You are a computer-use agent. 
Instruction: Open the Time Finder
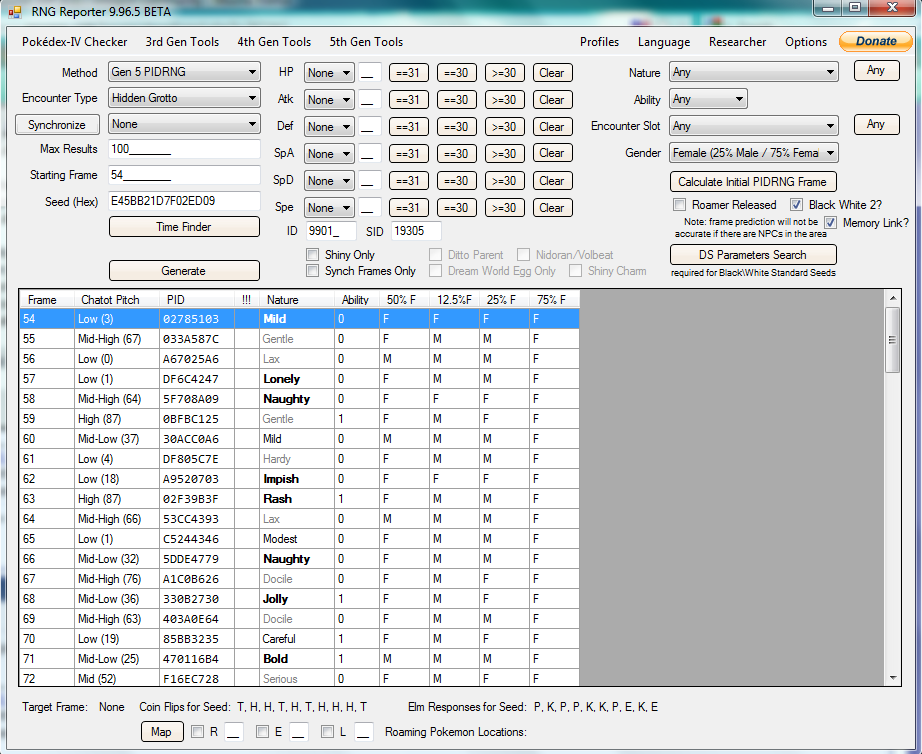184,227
